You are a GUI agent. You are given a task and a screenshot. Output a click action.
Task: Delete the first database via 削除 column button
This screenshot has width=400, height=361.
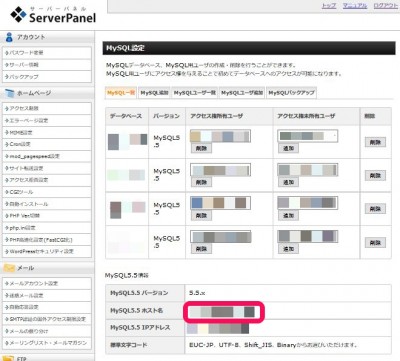click(x=375, y=142)
